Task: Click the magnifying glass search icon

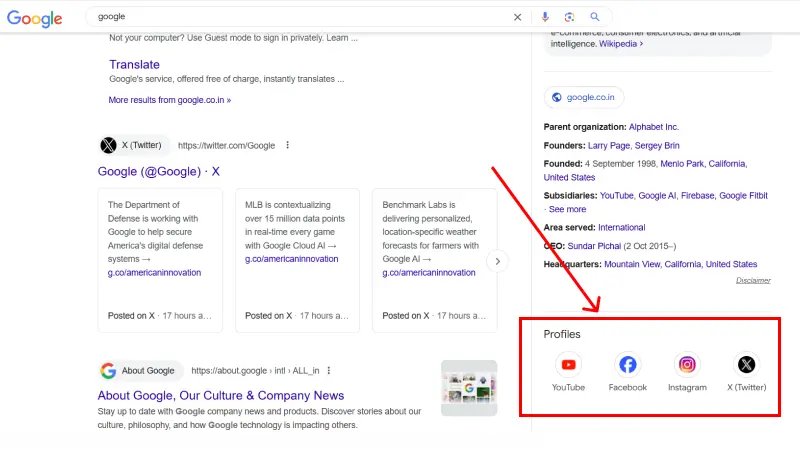Action: pos(595,17)
